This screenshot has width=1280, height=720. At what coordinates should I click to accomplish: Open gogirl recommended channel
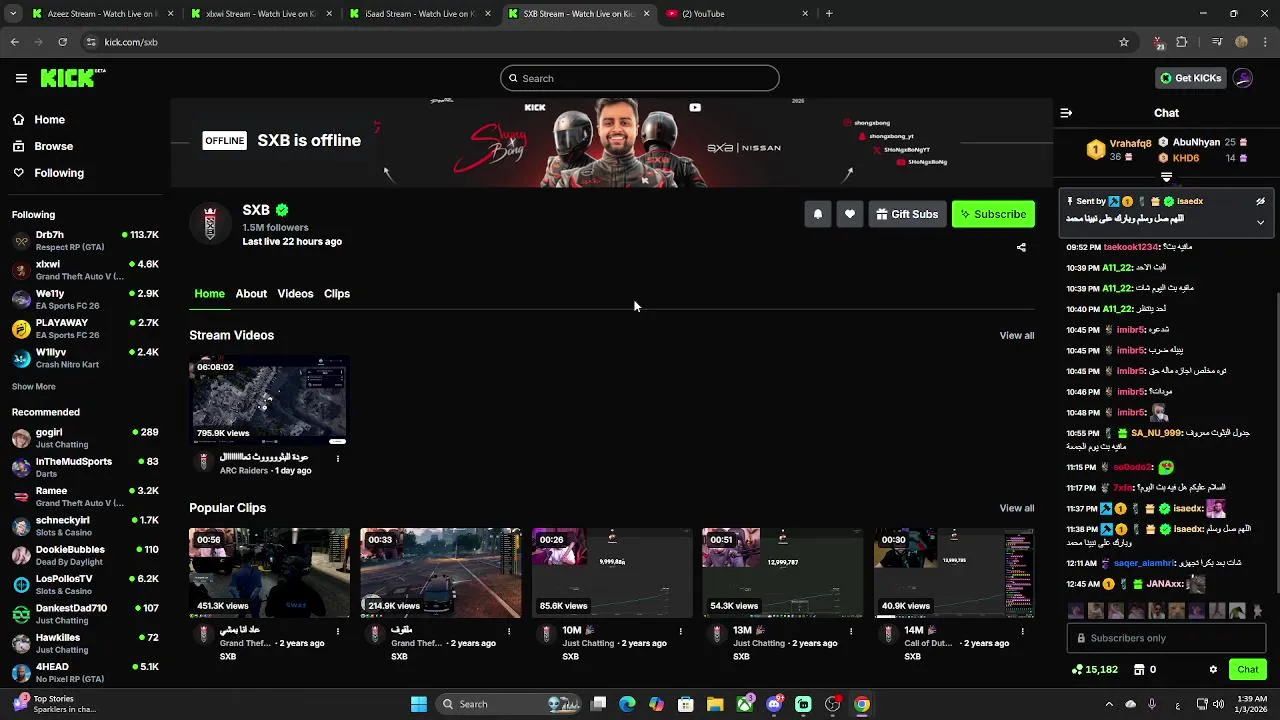pyautogui.click(x=85, y=438)
